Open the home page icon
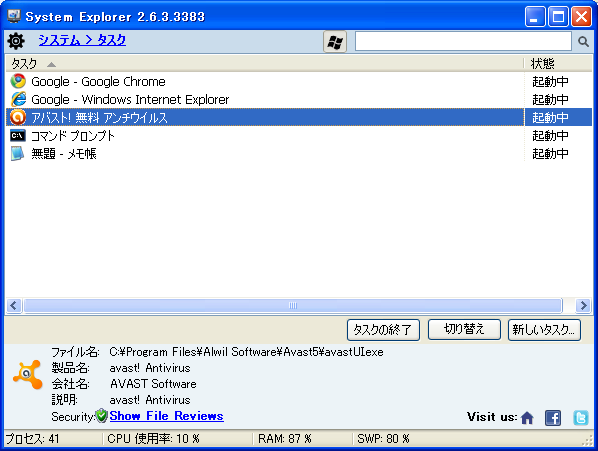598x451 pixels. click(527, 418)
